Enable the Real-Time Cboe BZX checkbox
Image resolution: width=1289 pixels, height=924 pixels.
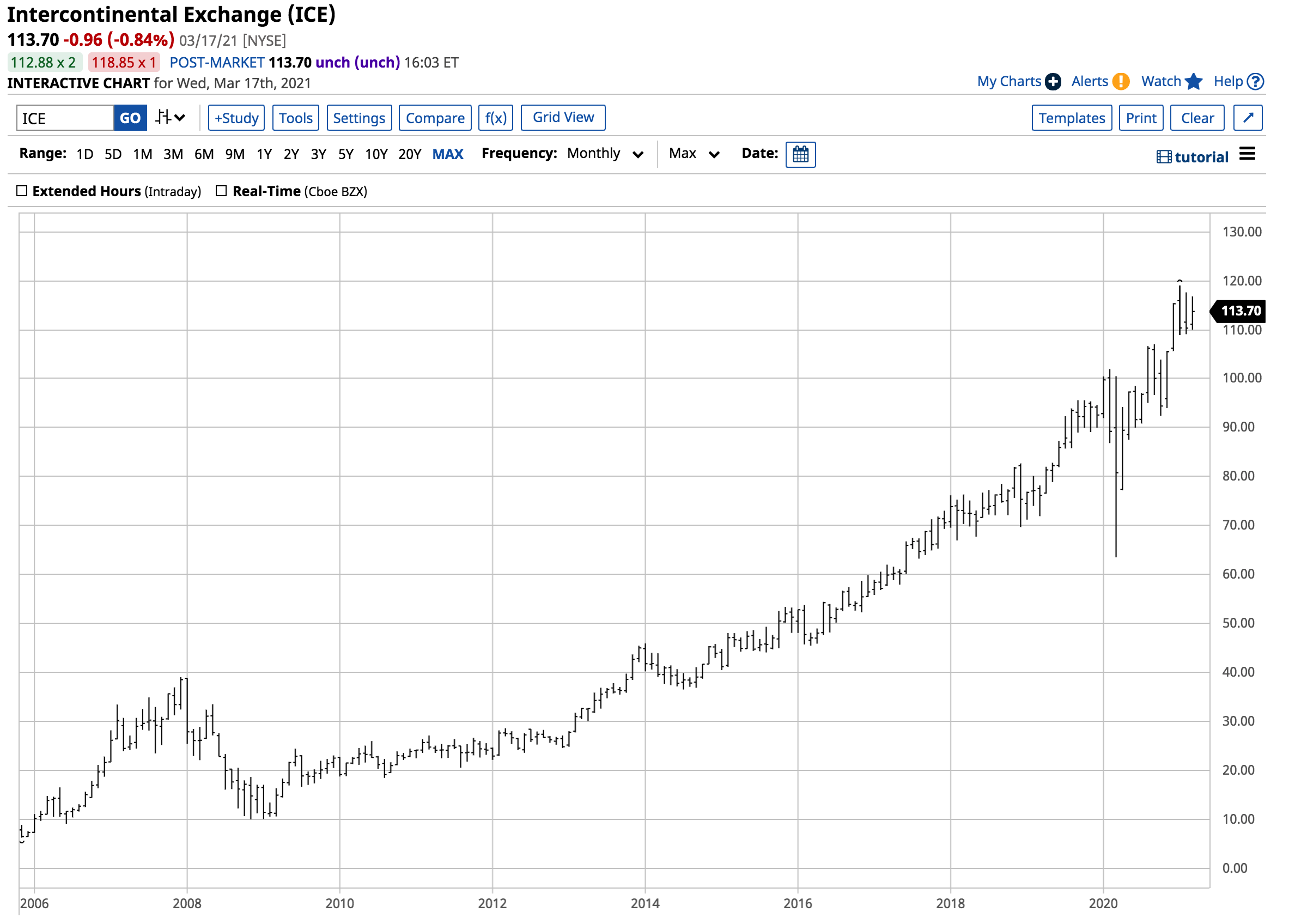[x=221, y=191]
